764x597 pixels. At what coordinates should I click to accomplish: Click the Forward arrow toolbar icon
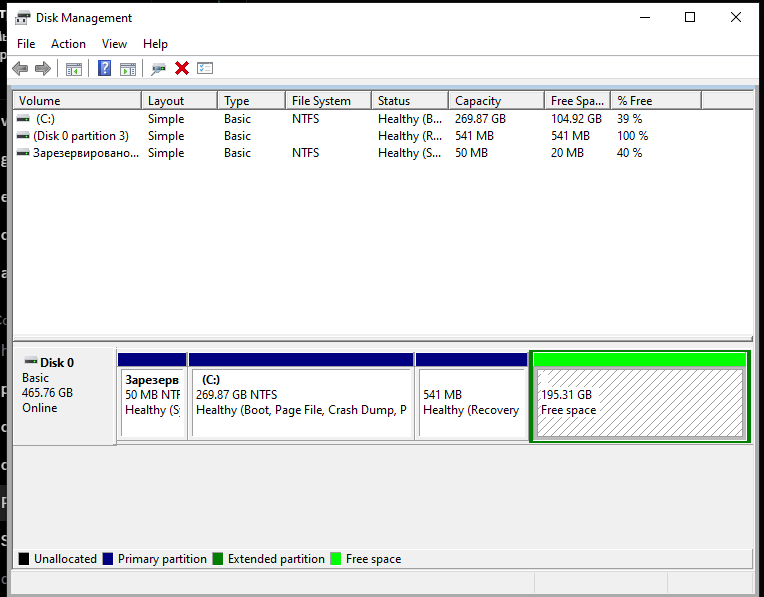click(43, 68)
